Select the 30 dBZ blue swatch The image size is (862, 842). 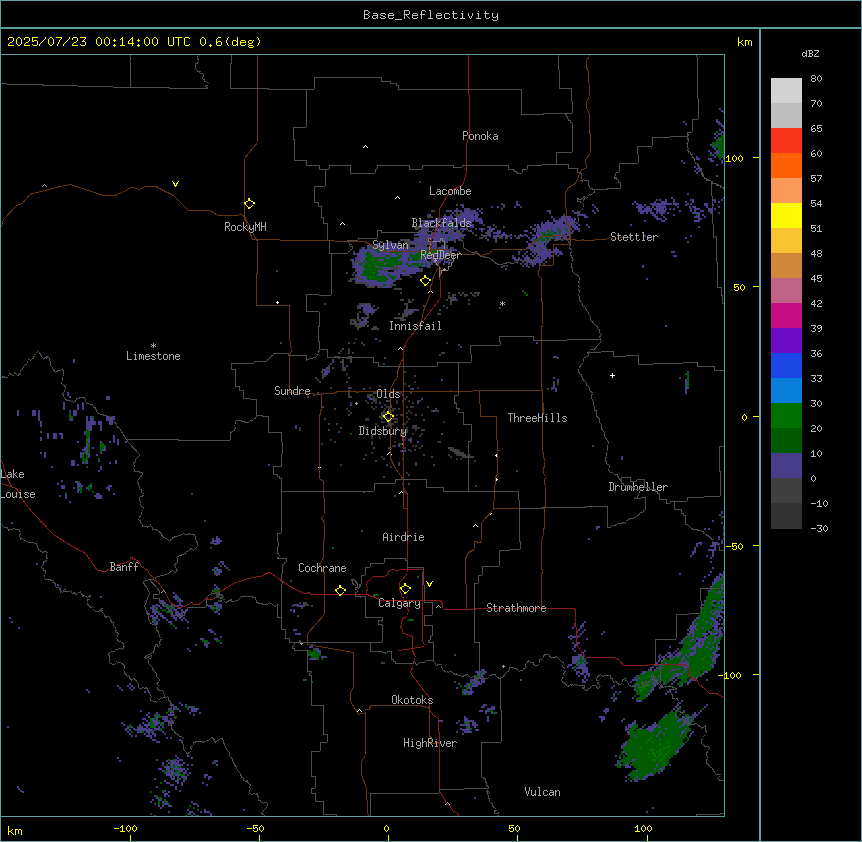tap(786, 391)
